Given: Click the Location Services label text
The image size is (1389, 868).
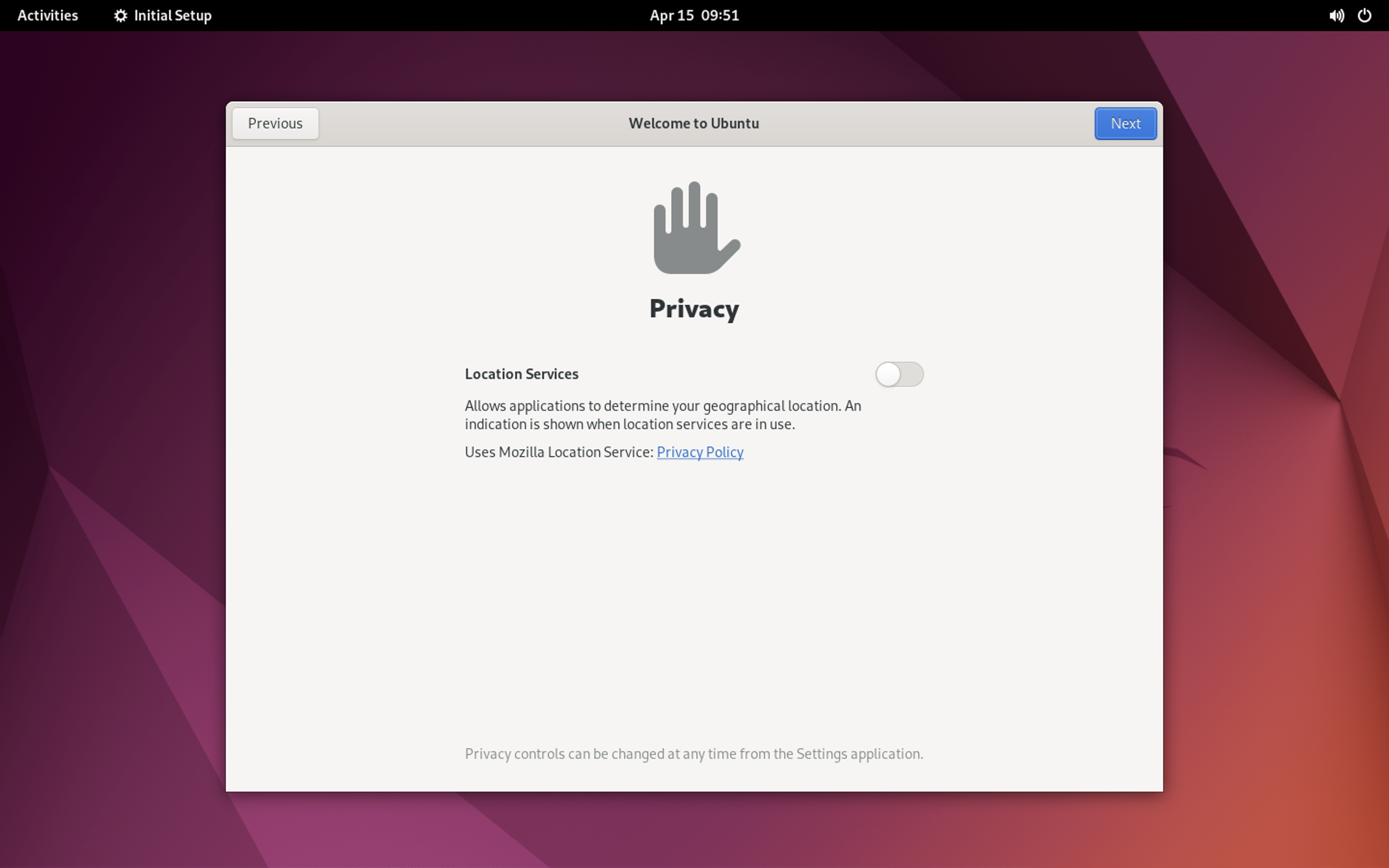Looking at the screenshot, I should tap(521, 374).
